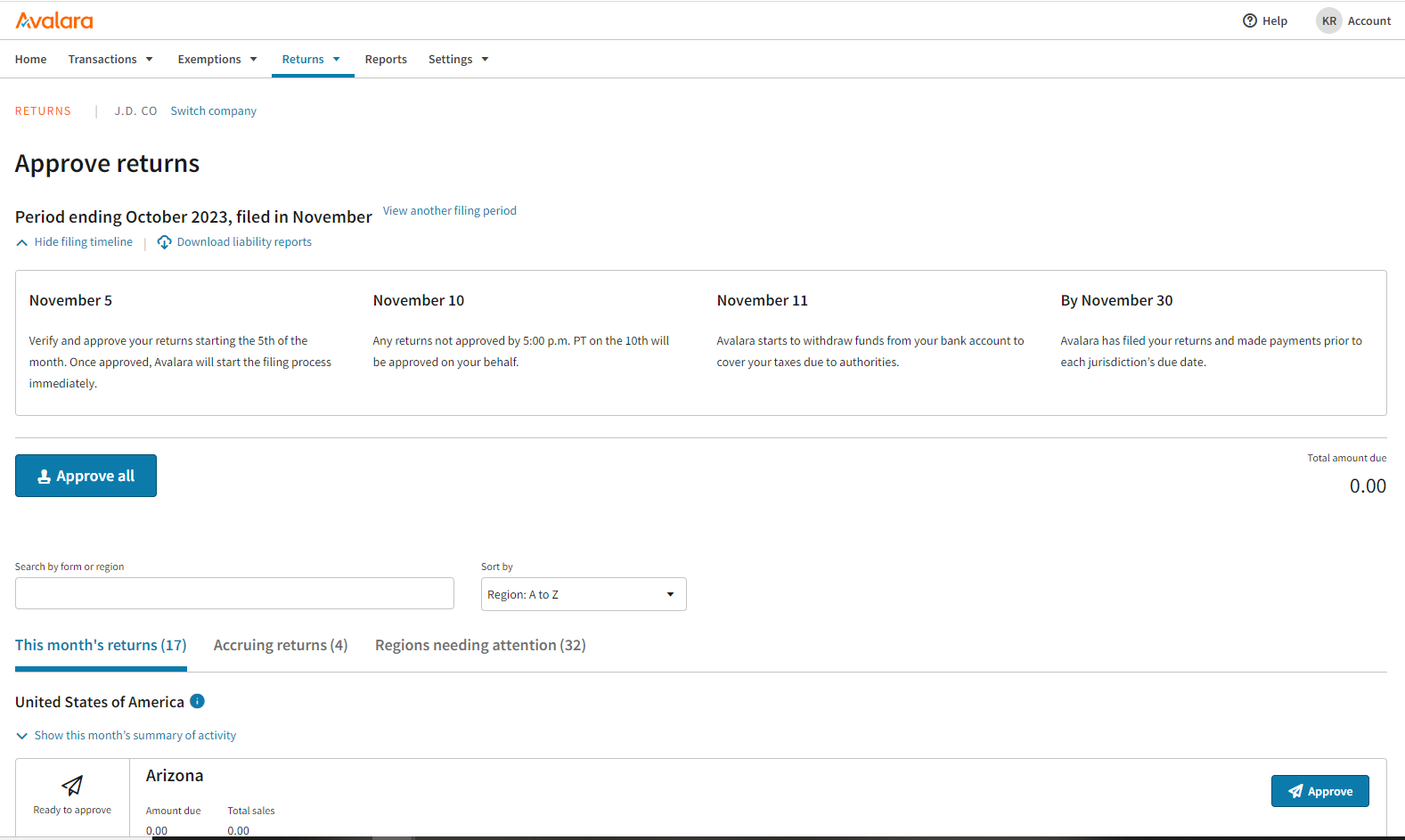1405x840 pixels.
Task: Go to the Reports page
Action: (x=386, y=60)
